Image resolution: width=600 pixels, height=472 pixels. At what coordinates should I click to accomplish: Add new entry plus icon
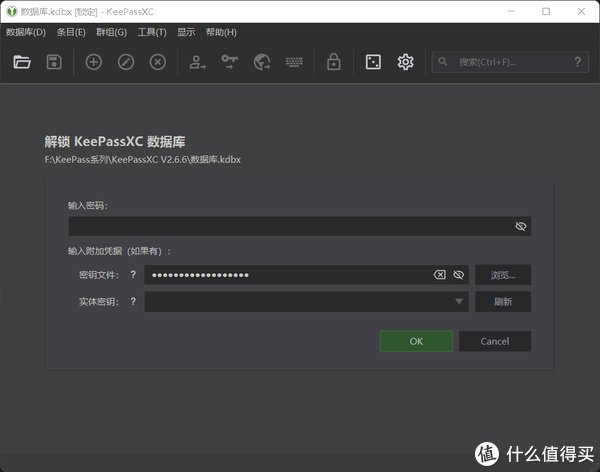click(x=94, y=62)
